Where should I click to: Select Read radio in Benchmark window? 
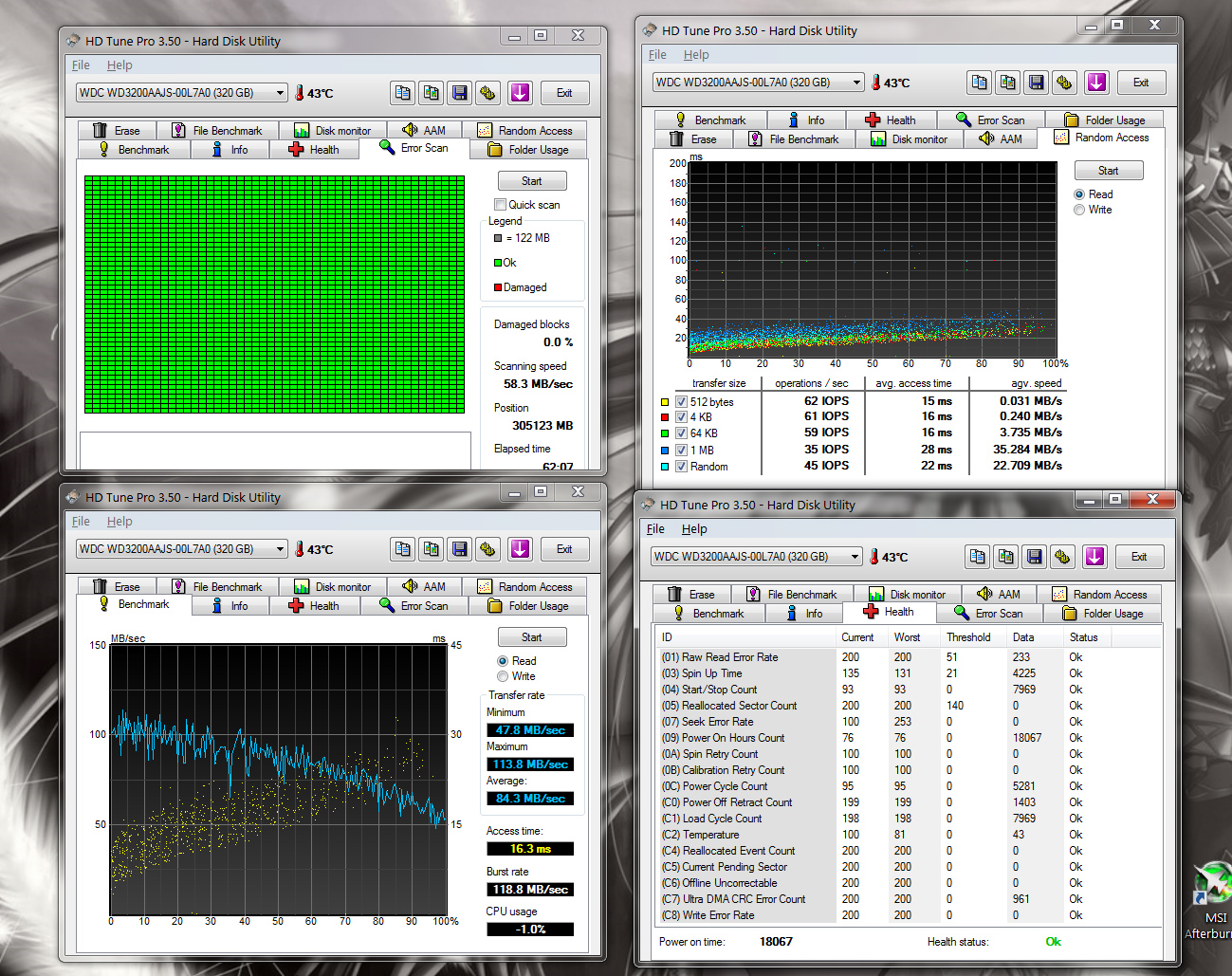[503, 661]
